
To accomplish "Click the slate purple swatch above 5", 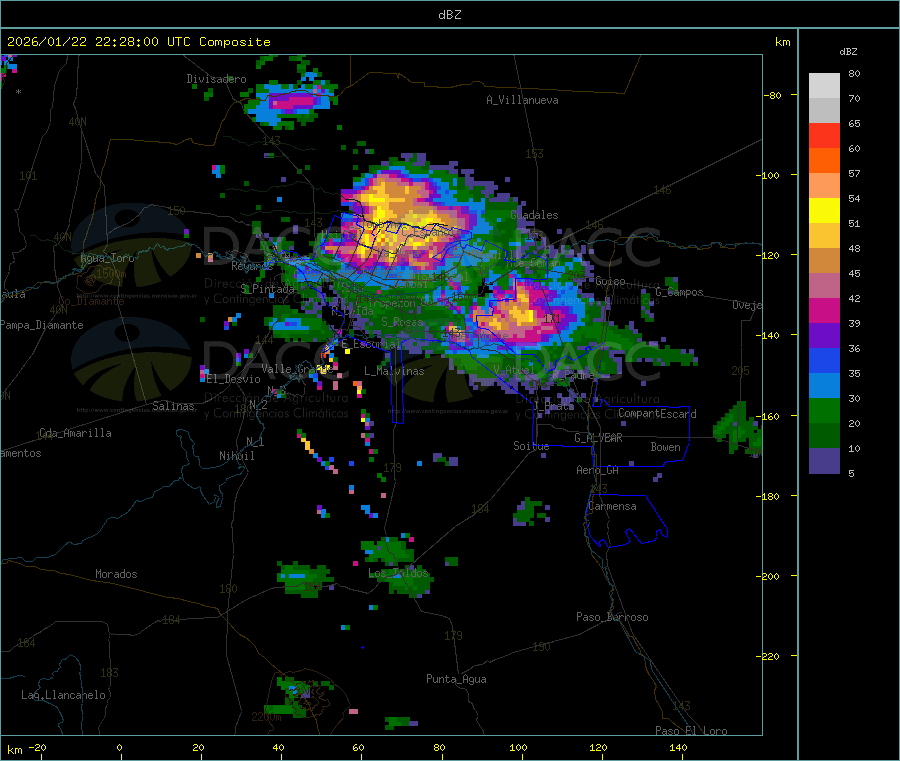I will point(824,461).
